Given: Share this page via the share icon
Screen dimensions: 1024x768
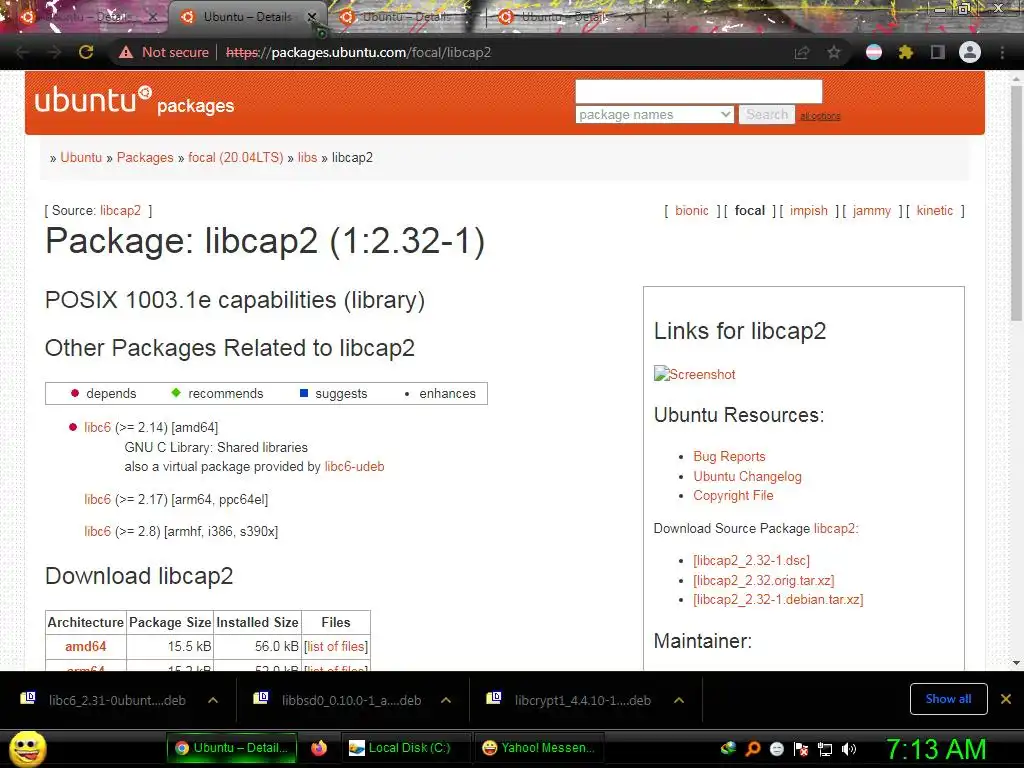Looking at the screenshot, I should [x=802, y=52].
